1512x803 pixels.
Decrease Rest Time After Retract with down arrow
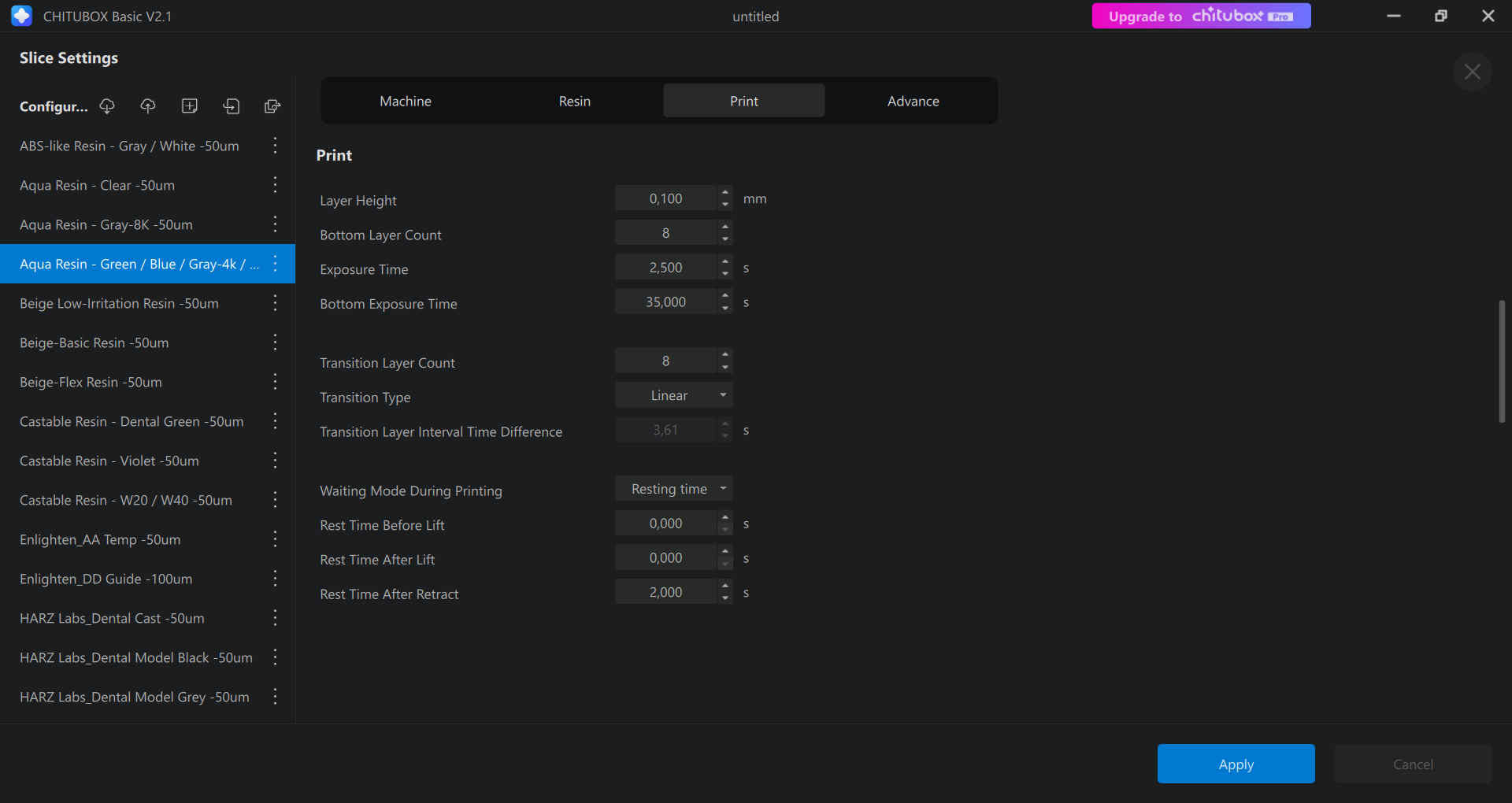(725, 598)
